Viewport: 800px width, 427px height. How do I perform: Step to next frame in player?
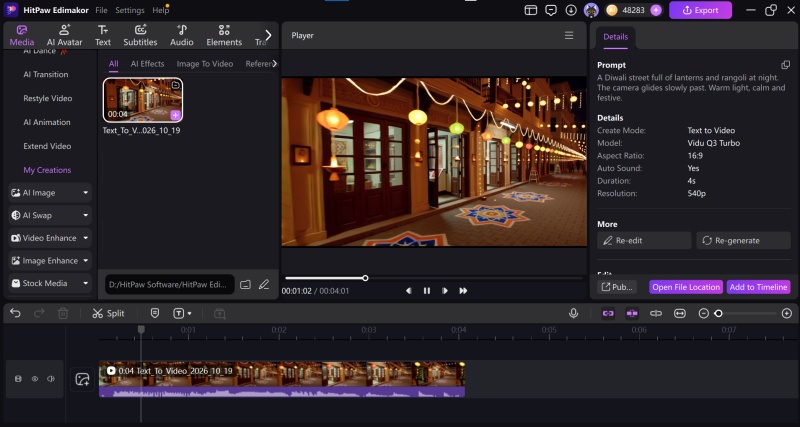(x=445, y=291)
